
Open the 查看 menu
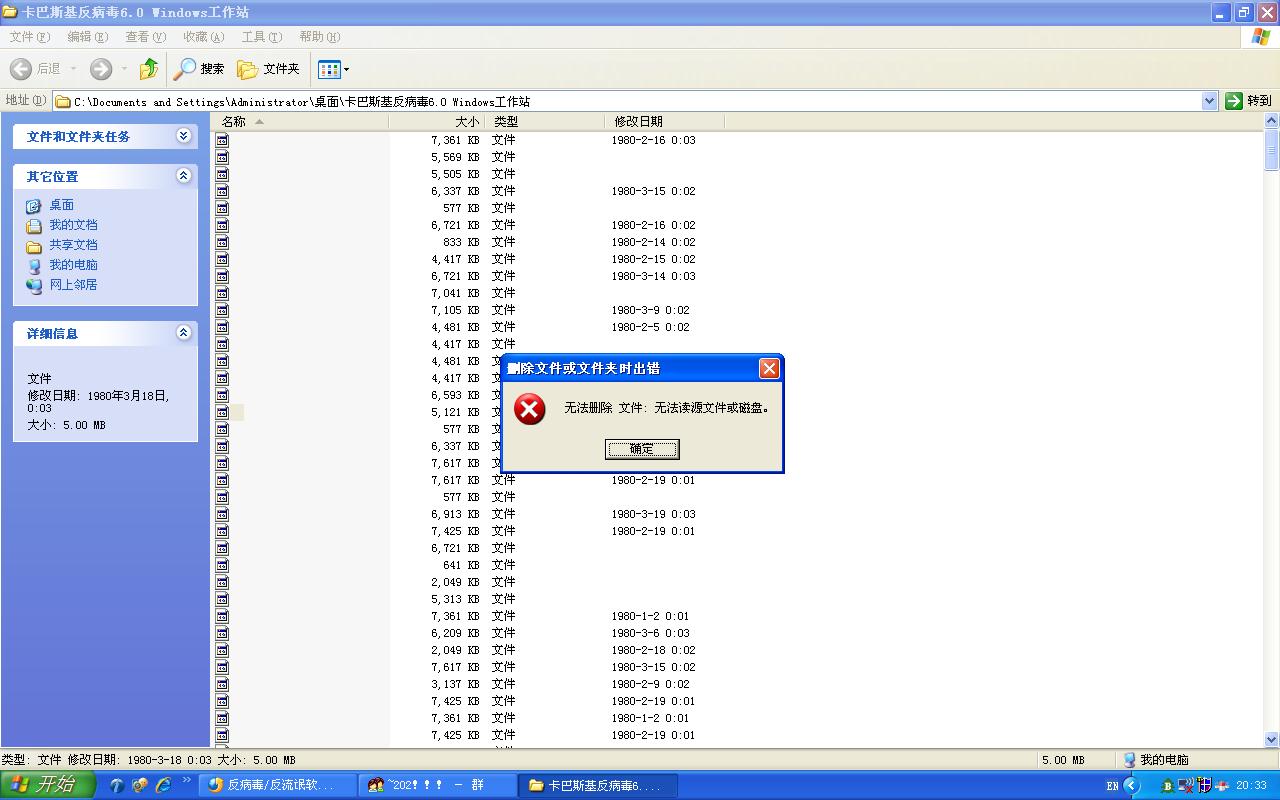point(145,37)
